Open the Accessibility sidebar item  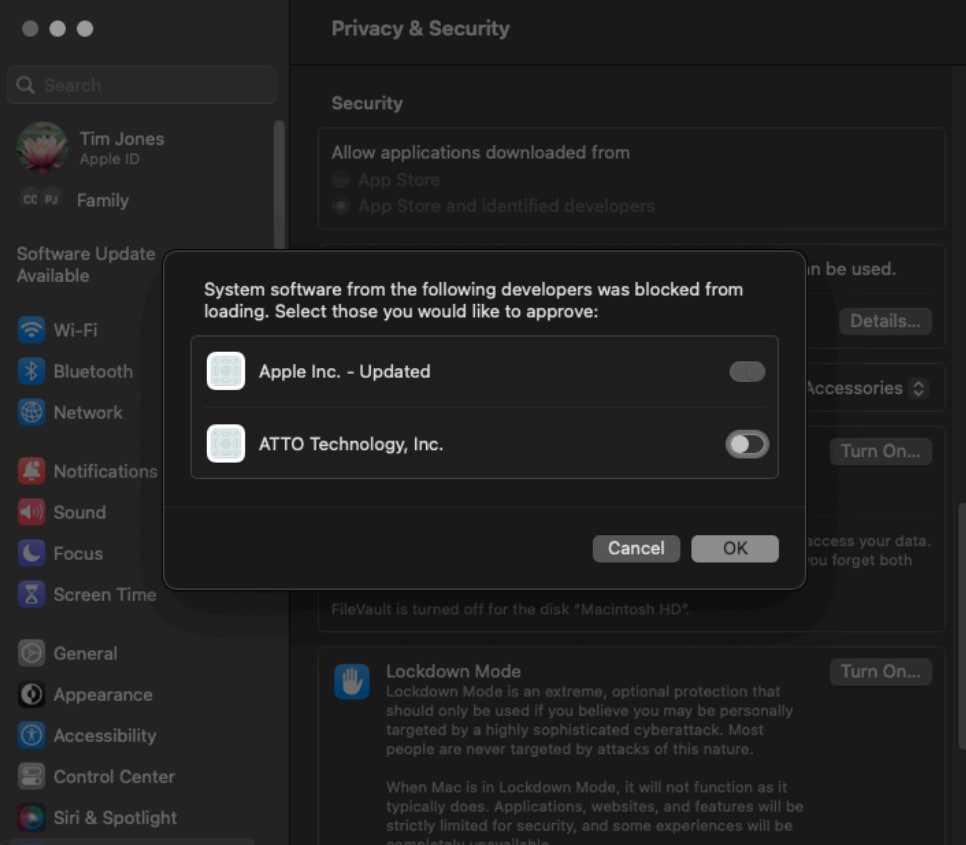(104, 735)
